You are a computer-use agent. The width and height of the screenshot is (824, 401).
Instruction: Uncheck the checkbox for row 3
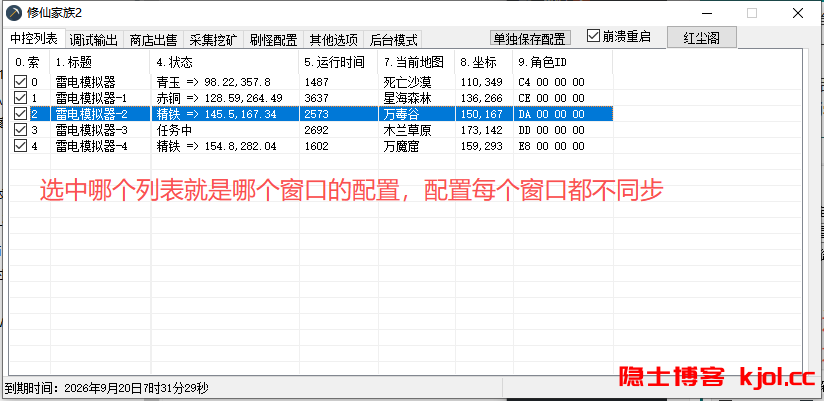coord(20,130)
